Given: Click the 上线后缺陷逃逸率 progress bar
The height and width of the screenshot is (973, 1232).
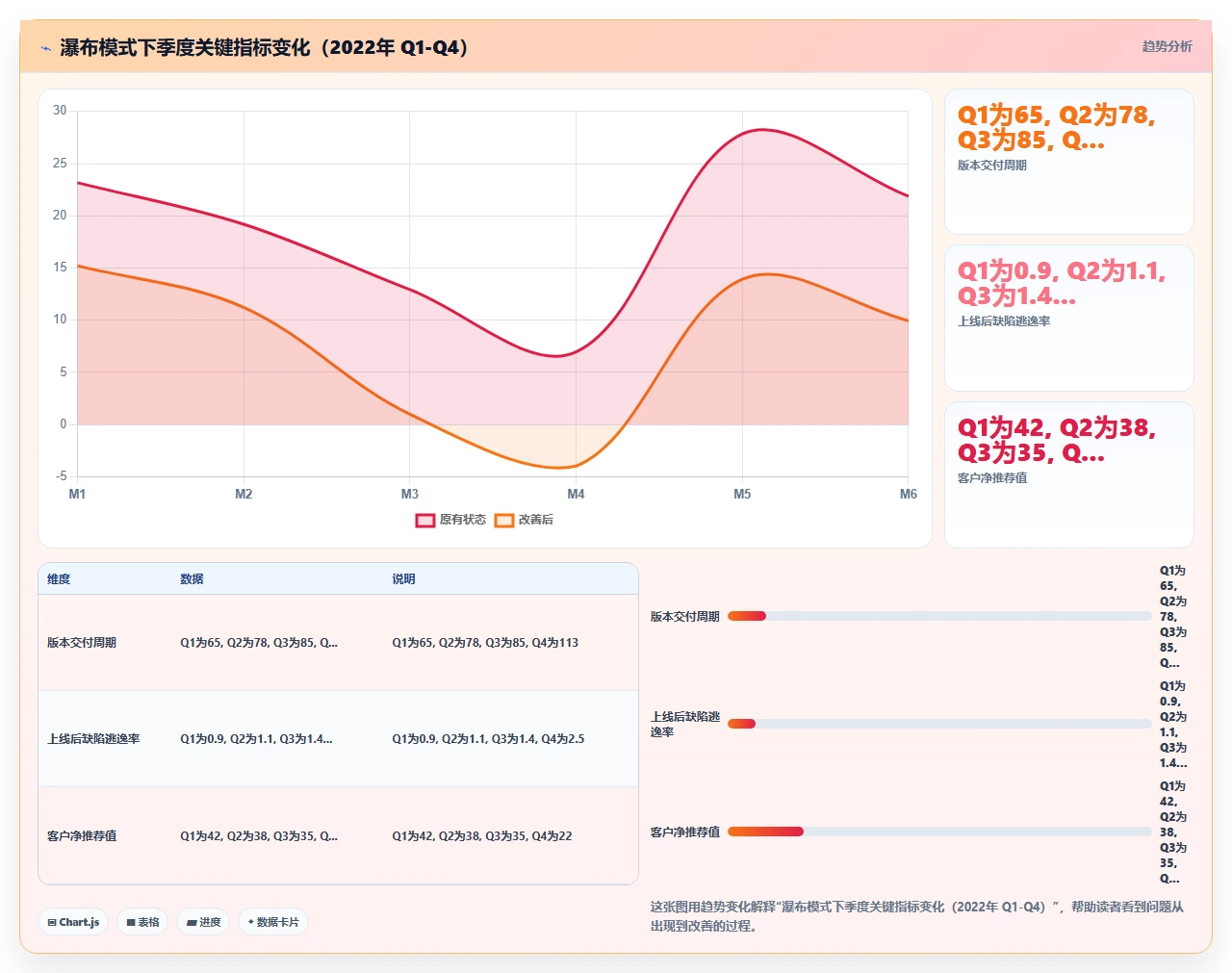Looking at the screenshot, I should click(x=939, y=724).
